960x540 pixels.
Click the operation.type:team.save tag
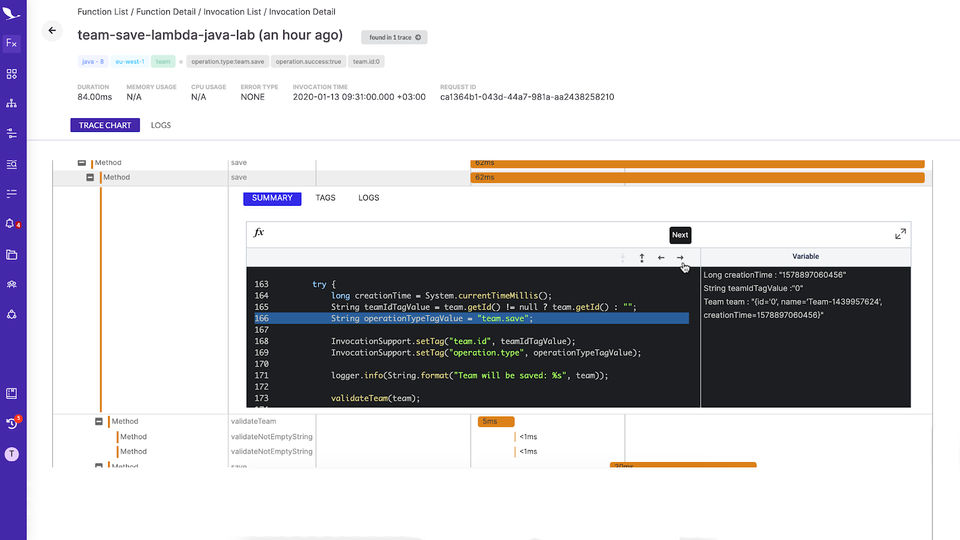click(x=228, y=61)
